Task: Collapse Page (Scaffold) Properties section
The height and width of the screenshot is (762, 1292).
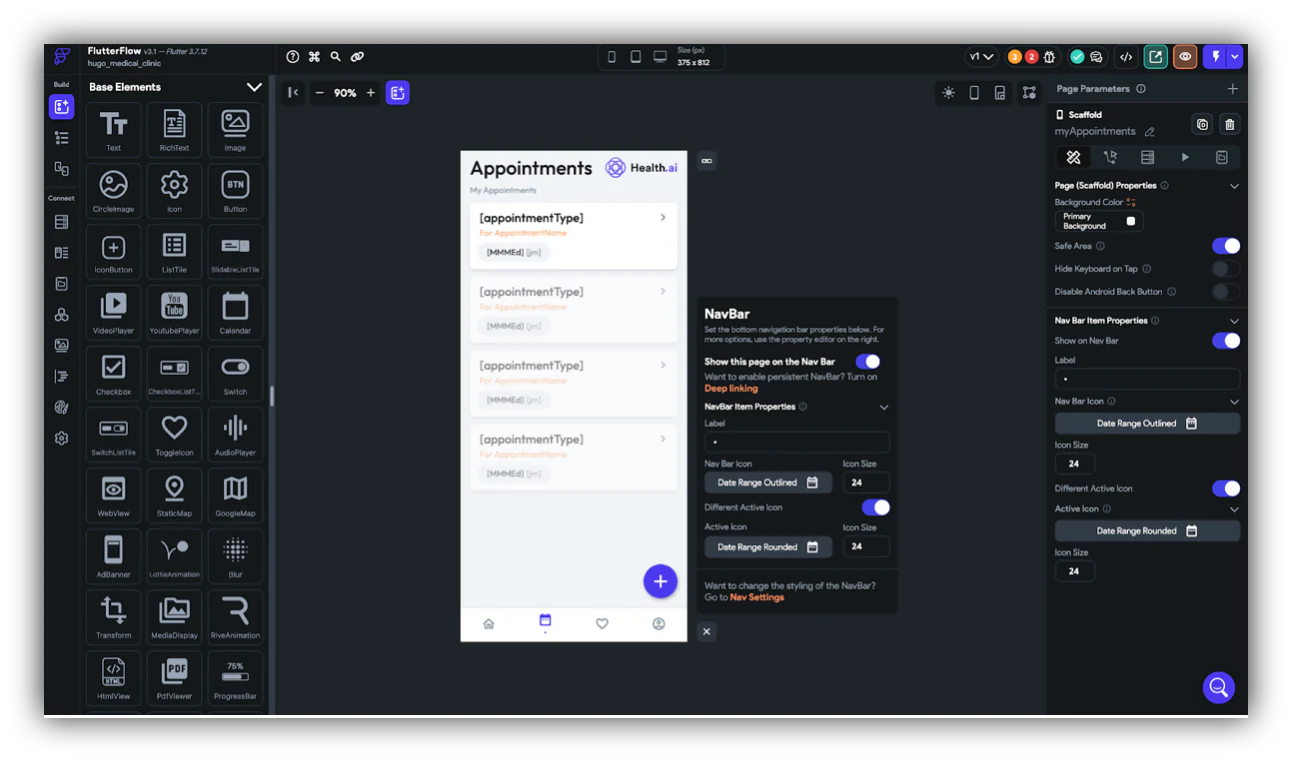Action: [x=1234, y=186]
